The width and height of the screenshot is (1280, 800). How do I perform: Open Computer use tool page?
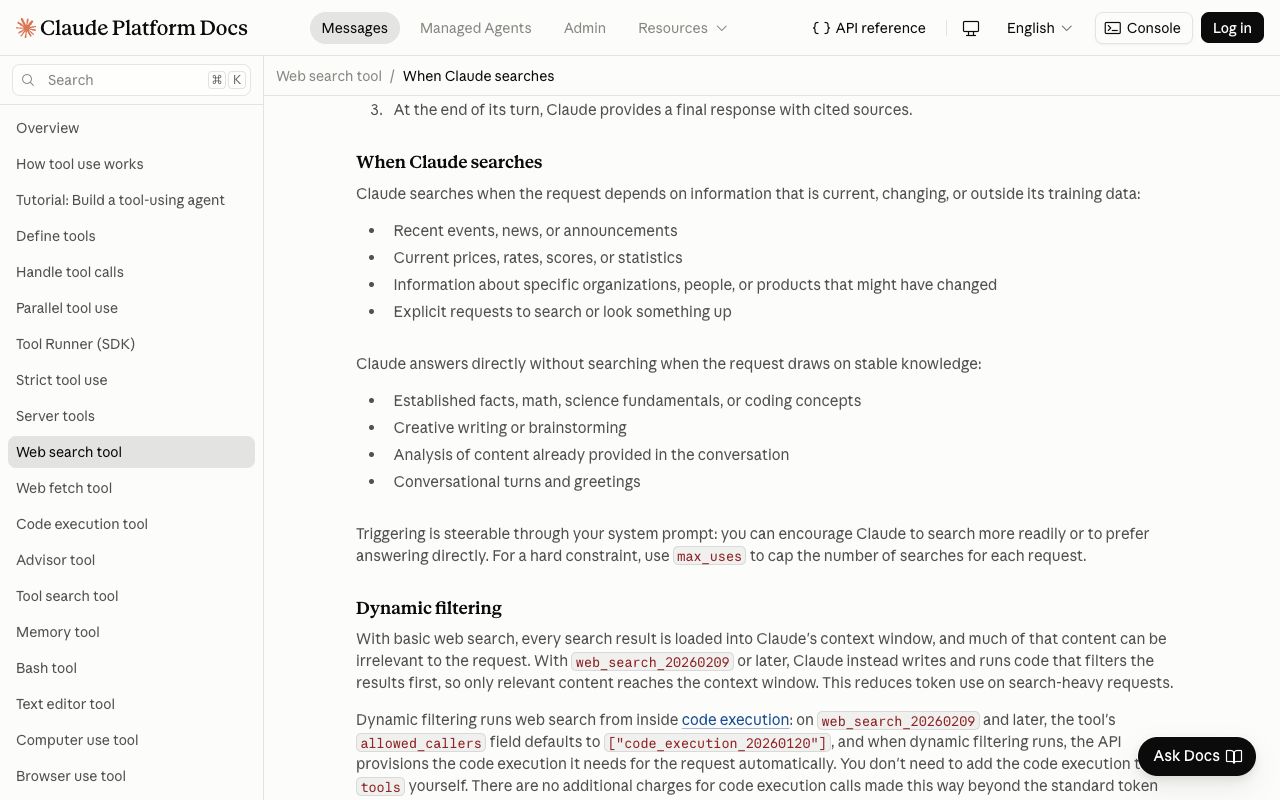coord(131,740)
